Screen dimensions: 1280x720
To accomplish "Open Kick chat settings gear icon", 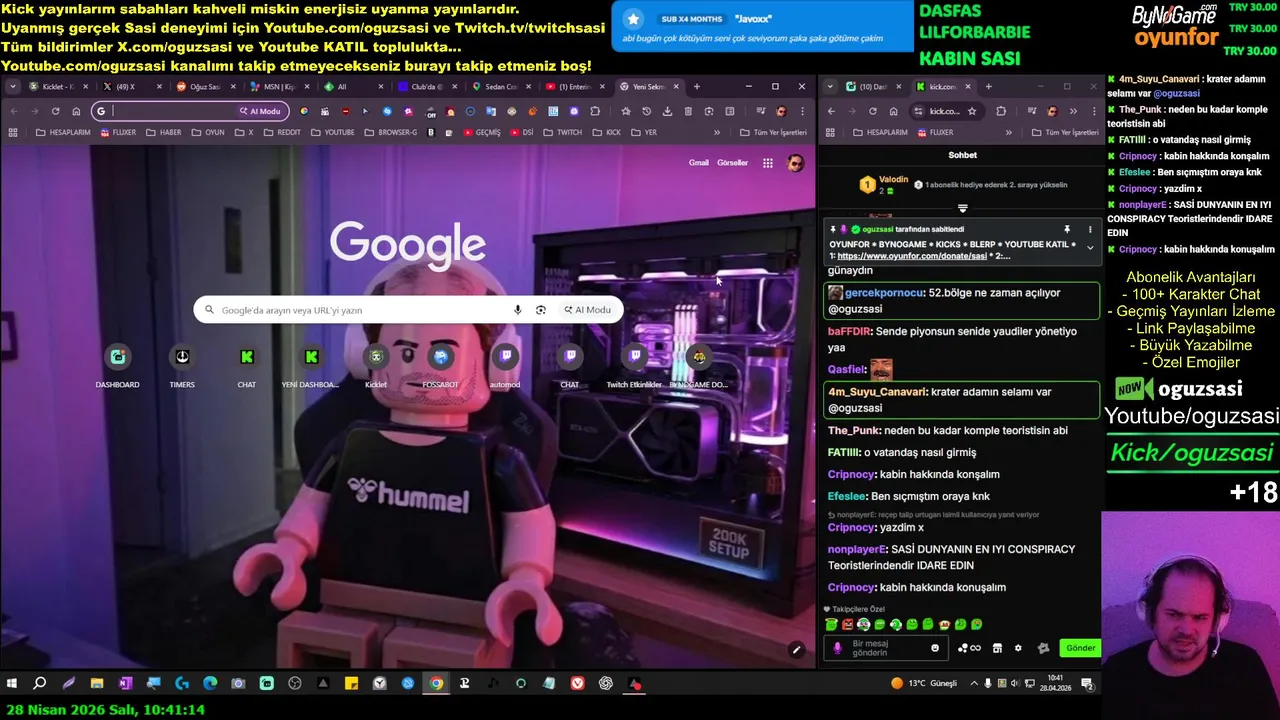I will [x=1018, y=648].
